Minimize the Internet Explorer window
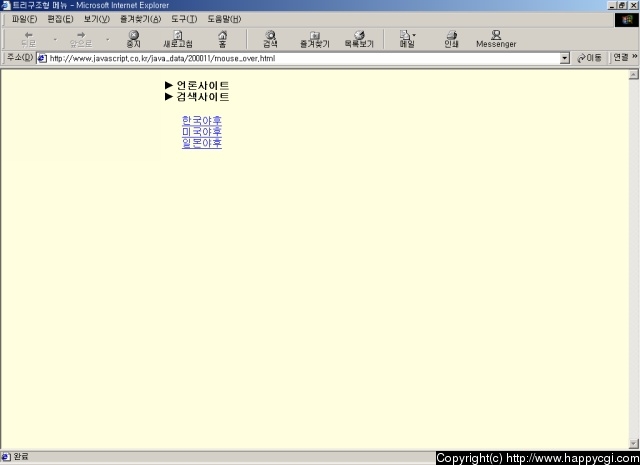This screenshot has width=640, height=465. (x=612, y=5)
